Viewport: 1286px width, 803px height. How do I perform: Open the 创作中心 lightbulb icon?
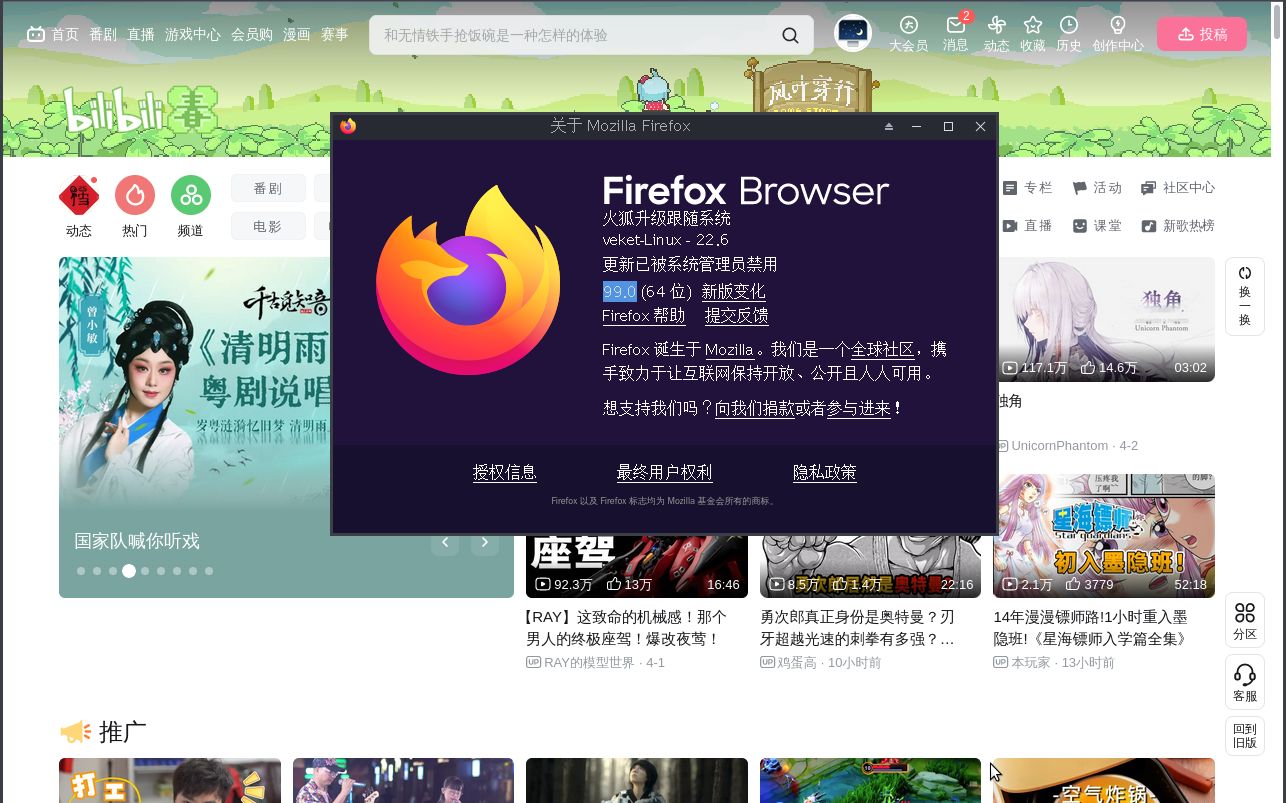pyautogui.click(x=1118, y=25)
